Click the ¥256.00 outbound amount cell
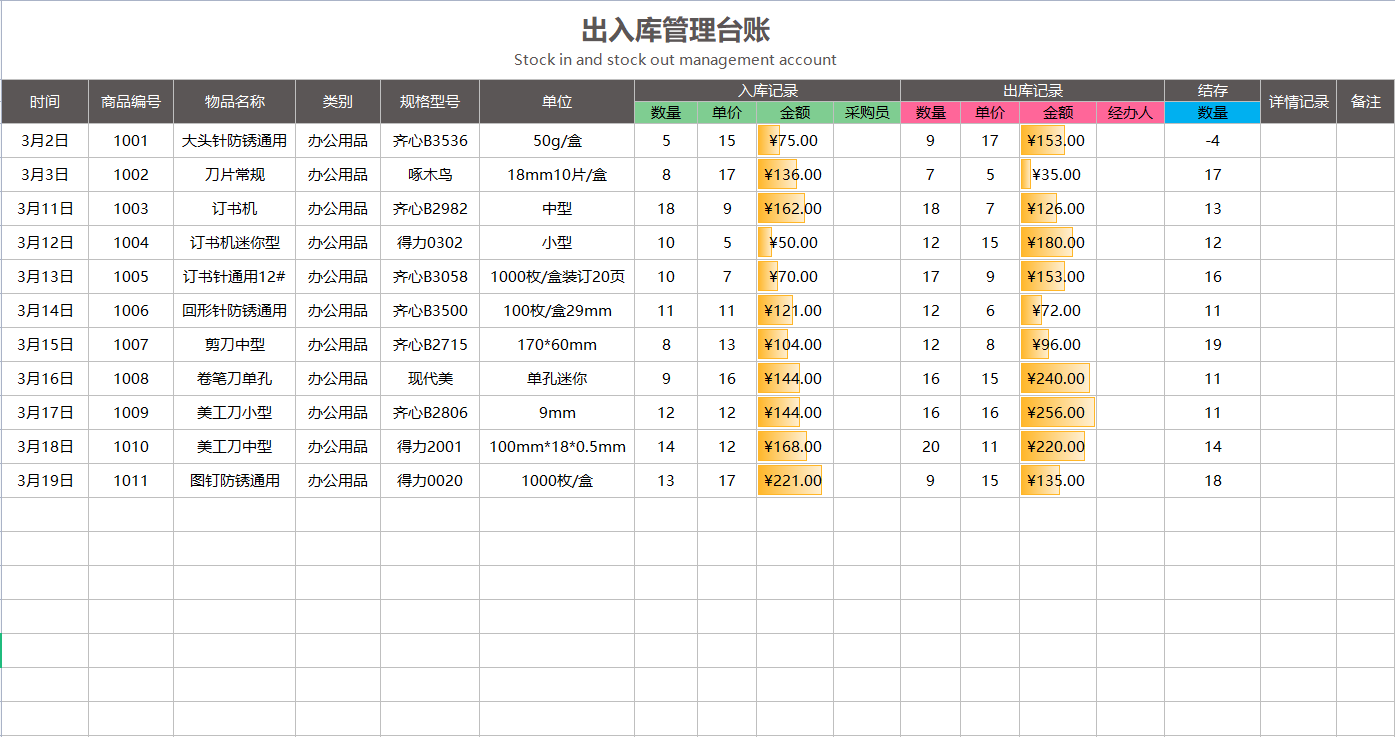Screen dimensions: 1395x737 click(1054, 412)
